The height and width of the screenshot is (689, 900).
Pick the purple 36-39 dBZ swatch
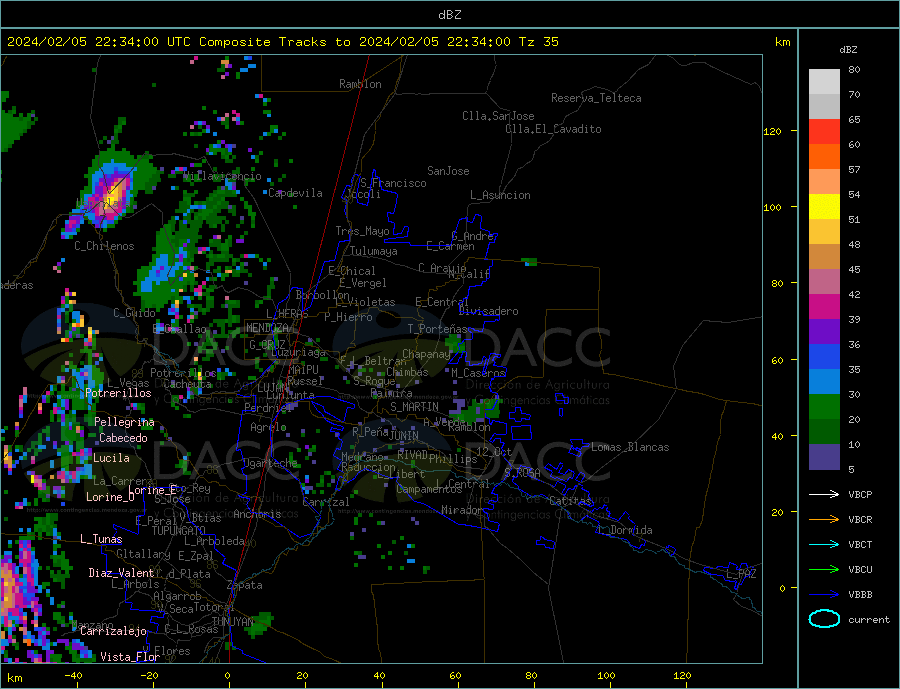pyautogui.click(x=824, y=332)
